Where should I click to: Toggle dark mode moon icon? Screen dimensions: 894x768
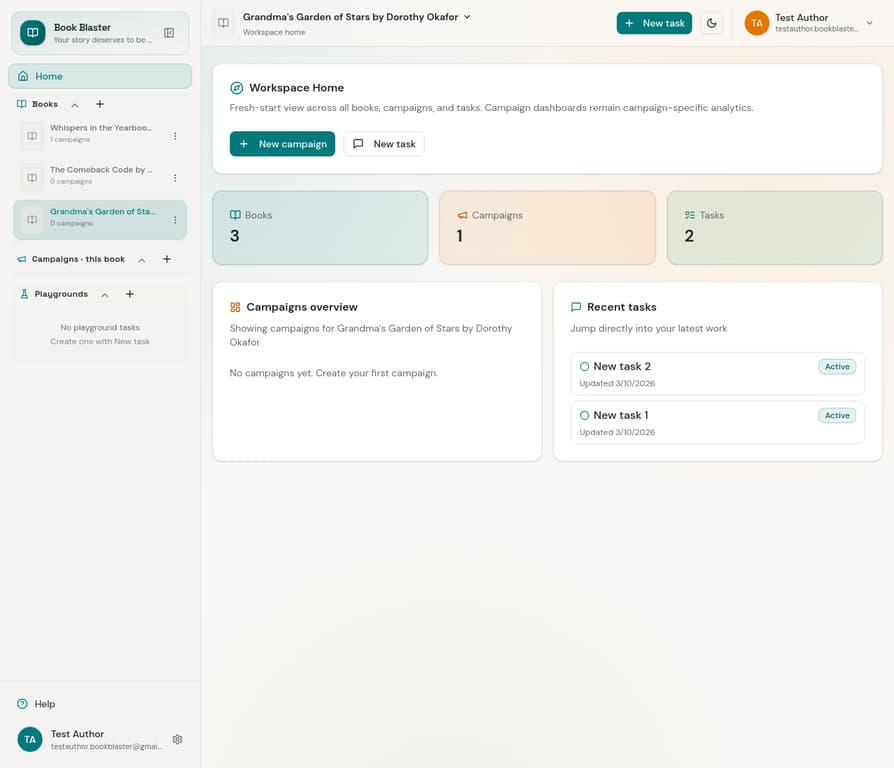click(x=711, y=23)
